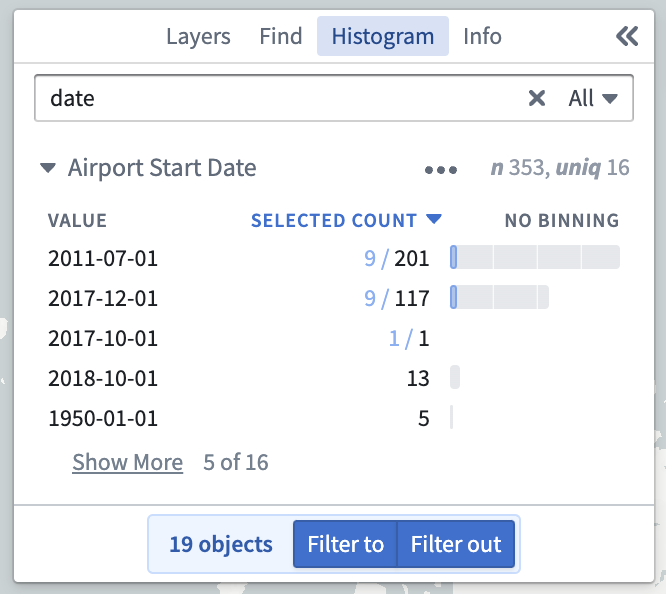Clear the date search text
This screenshot has height=594, width=666.
pyautogui.click(x=536, y=98)
